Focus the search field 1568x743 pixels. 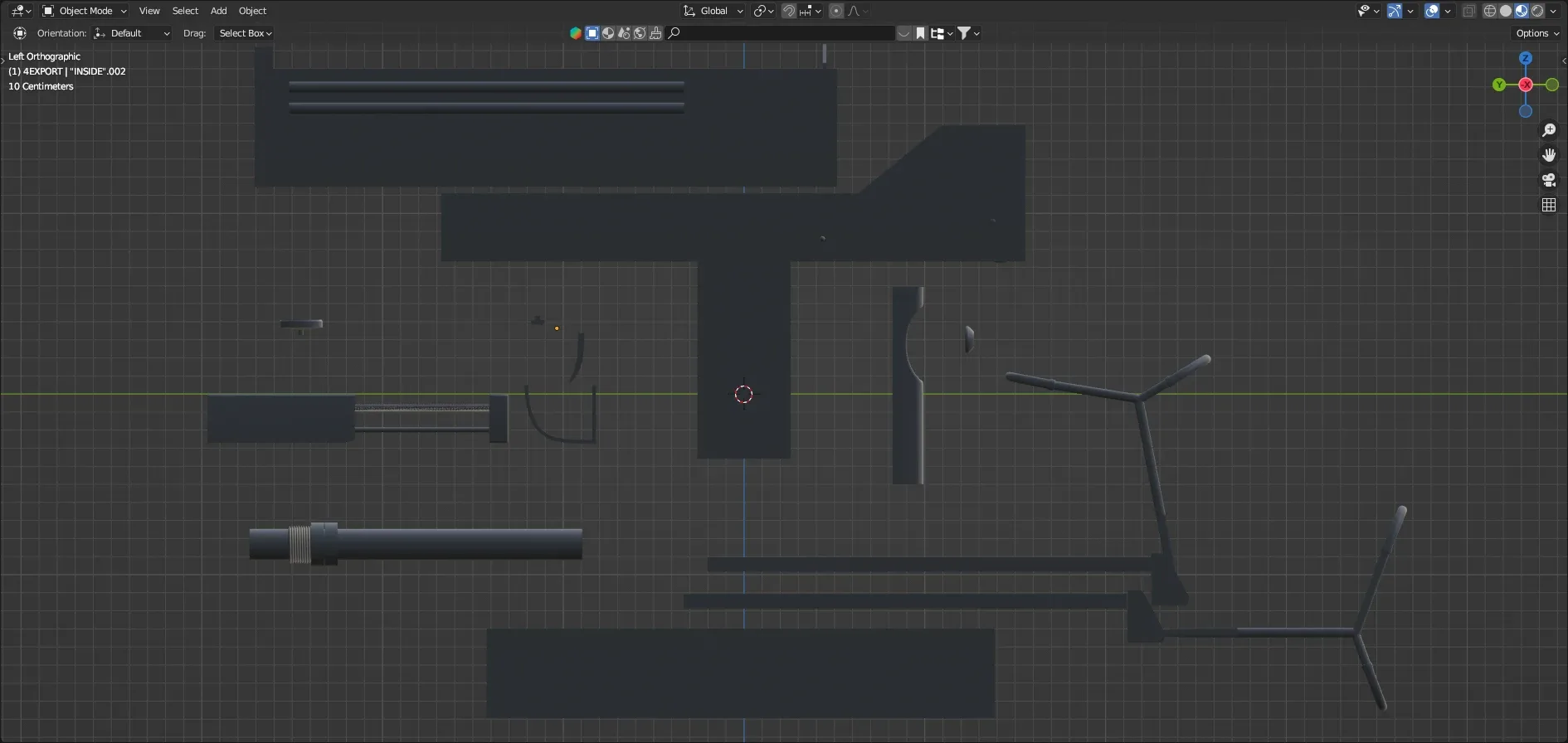click(x=780, y=33)
